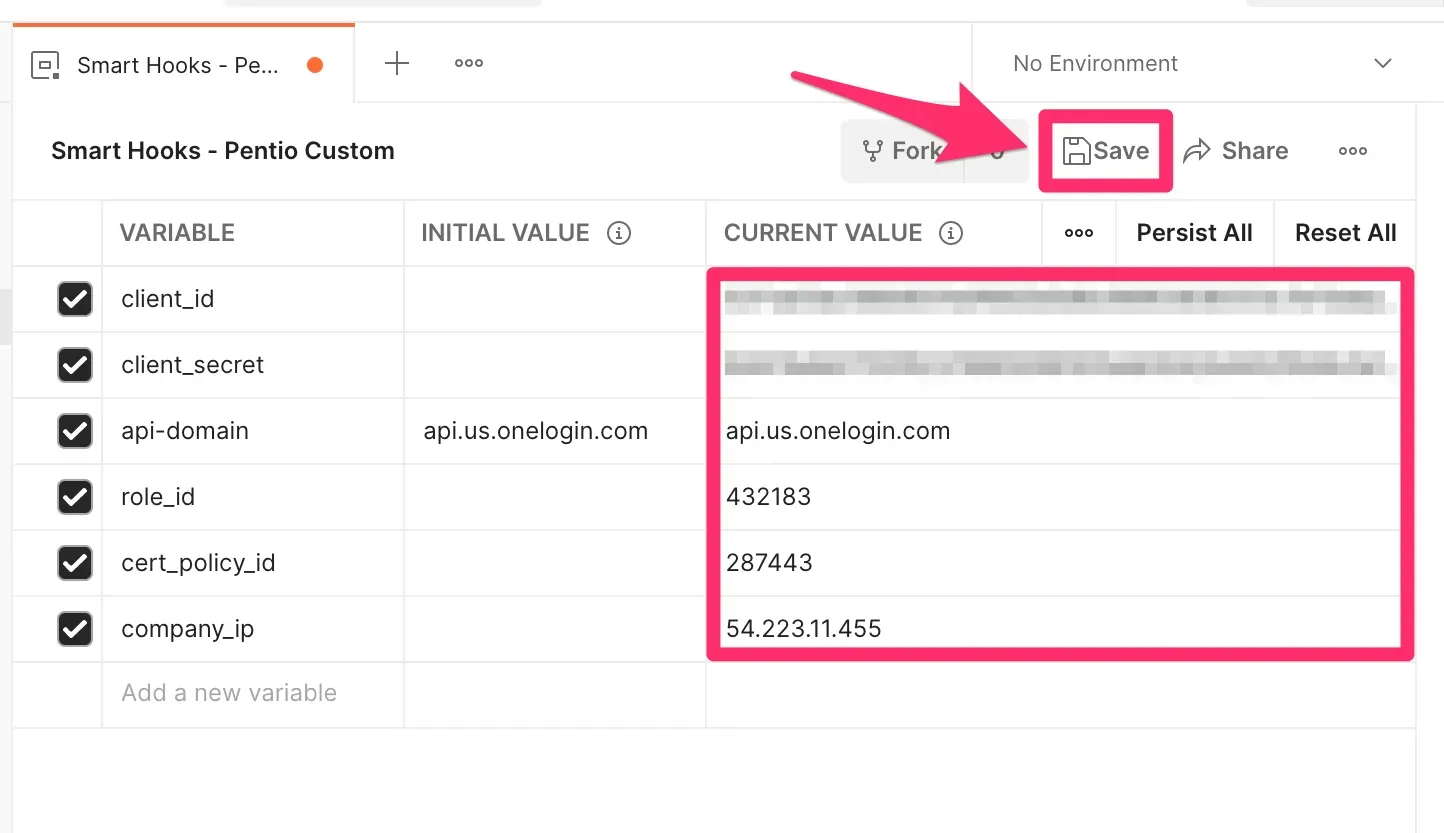This screenshot has width=1444, height=833.
Task: Click the tab overflow three-dots icon
Action: coord(468,63)
